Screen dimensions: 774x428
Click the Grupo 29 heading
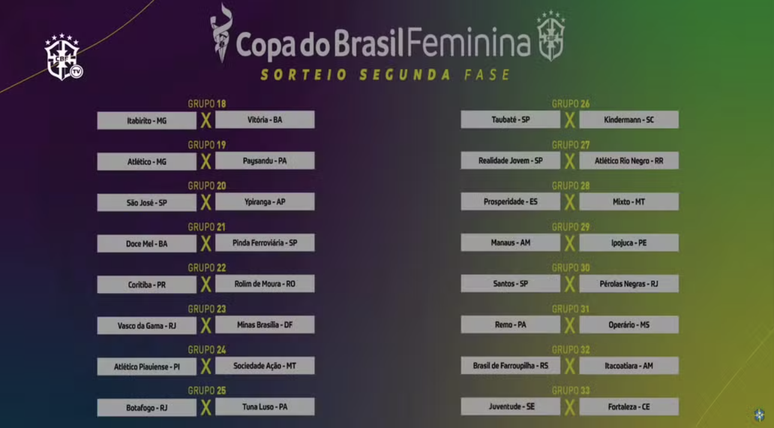pos(571,227)
